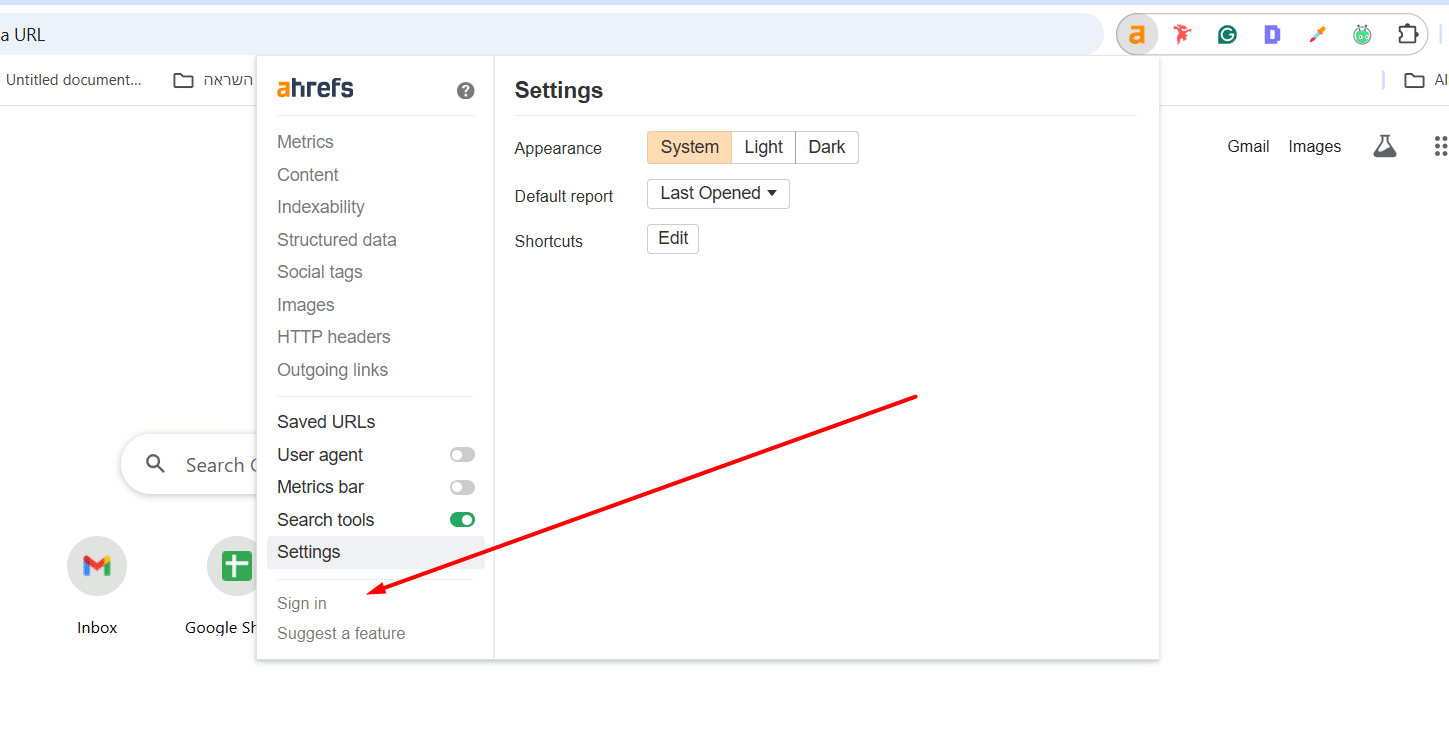Click the purple D extension icon
This screenshot has width=1449, height=748.
click(x=1272, y=35)
